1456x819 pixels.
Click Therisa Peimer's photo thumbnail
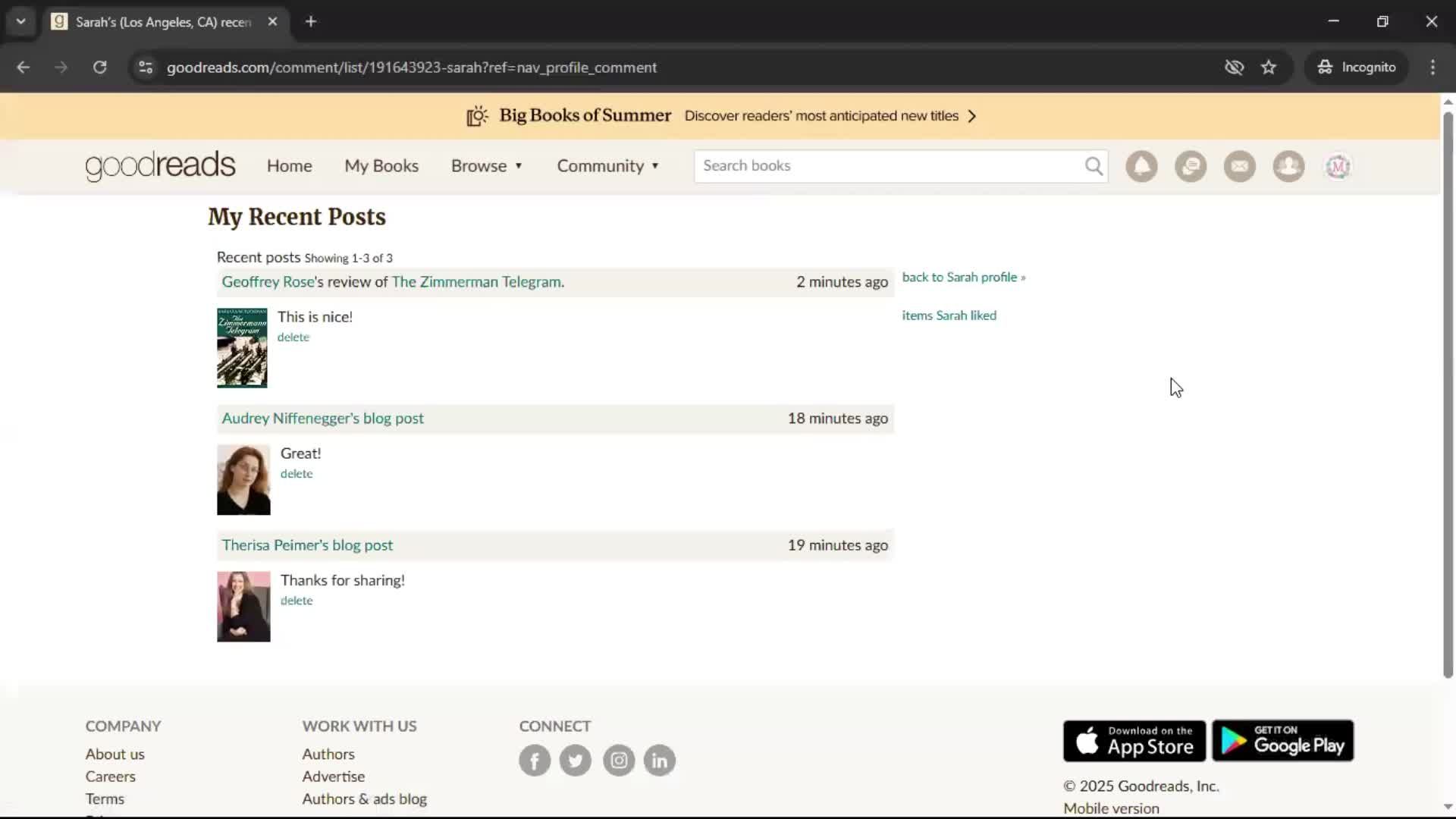(x=243, y=607)
